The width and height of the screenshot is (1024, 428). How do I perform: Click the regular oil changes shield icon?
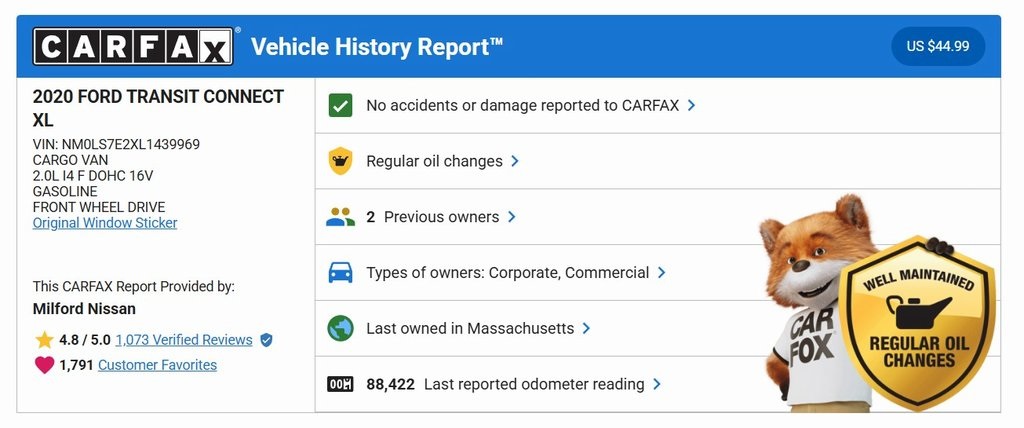340,161
